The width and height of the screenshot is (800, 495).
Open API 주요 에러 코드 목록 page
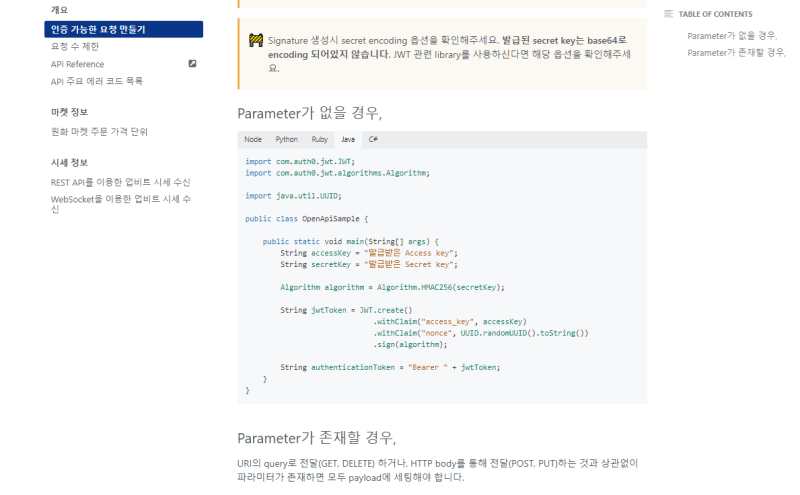click(97, 81)
